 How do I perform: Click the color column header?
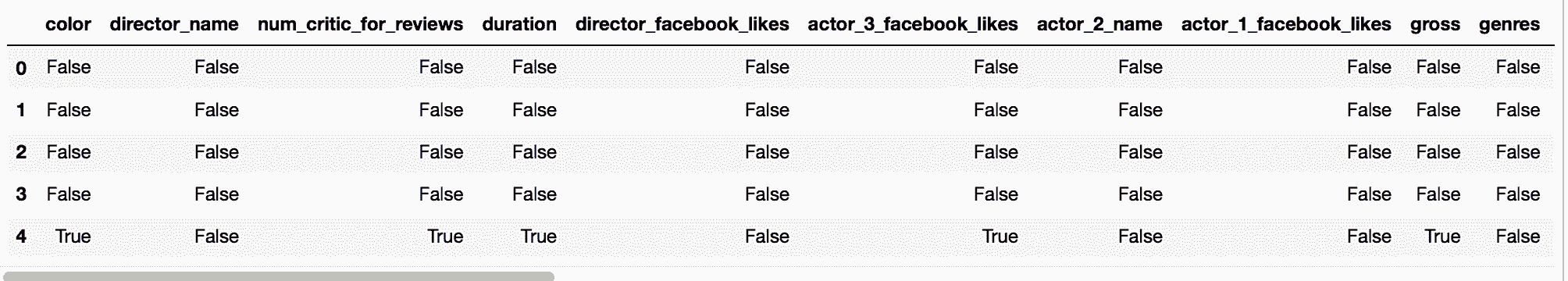coord(68,24)
